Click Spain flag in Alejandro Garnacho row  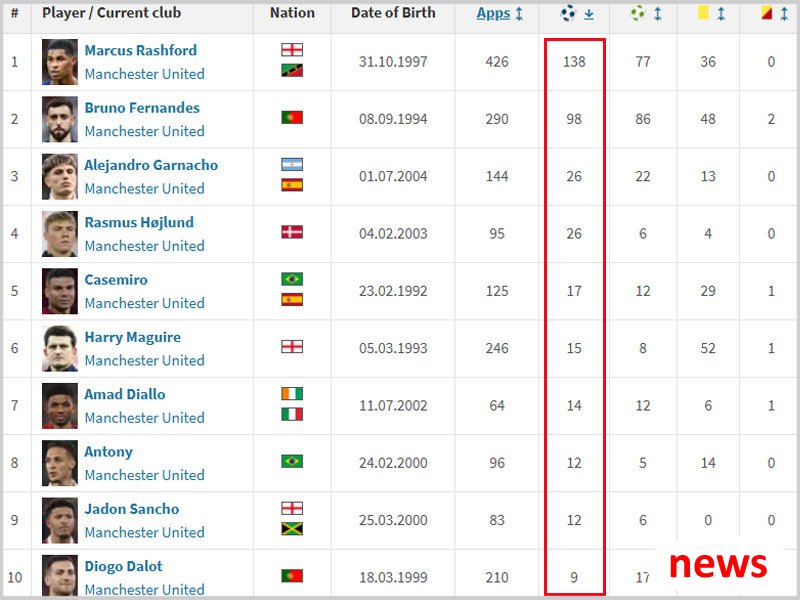pyautogui.click(x=292, y=185)
